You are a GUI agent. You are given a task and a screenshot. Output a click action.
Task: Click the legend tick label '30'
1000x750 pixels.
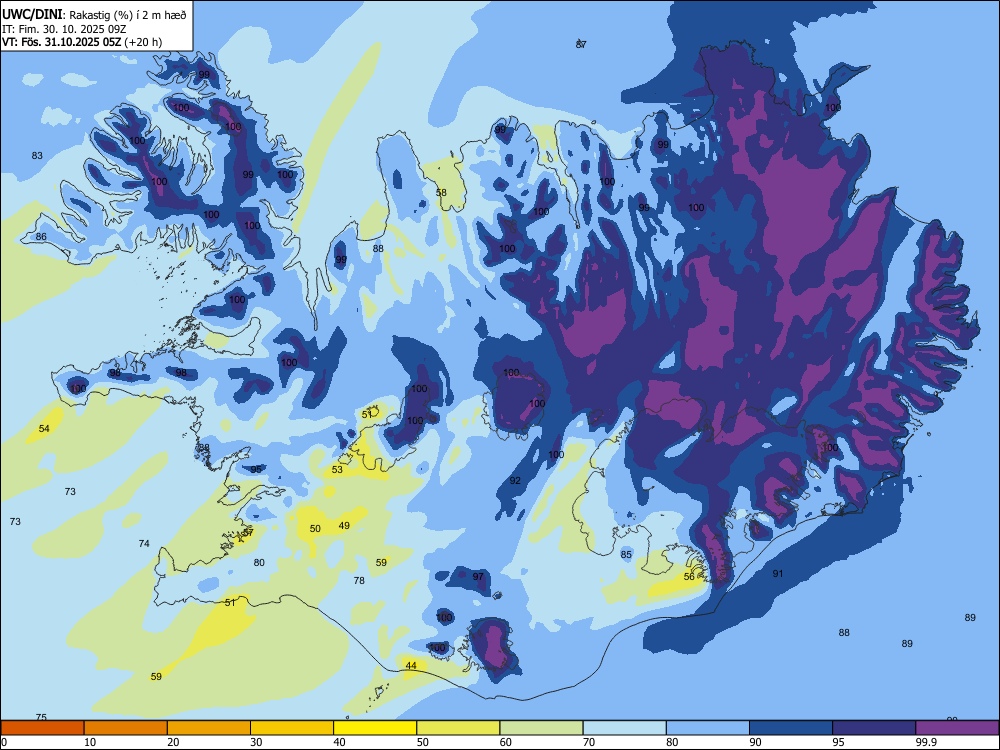tap(256, 742)
